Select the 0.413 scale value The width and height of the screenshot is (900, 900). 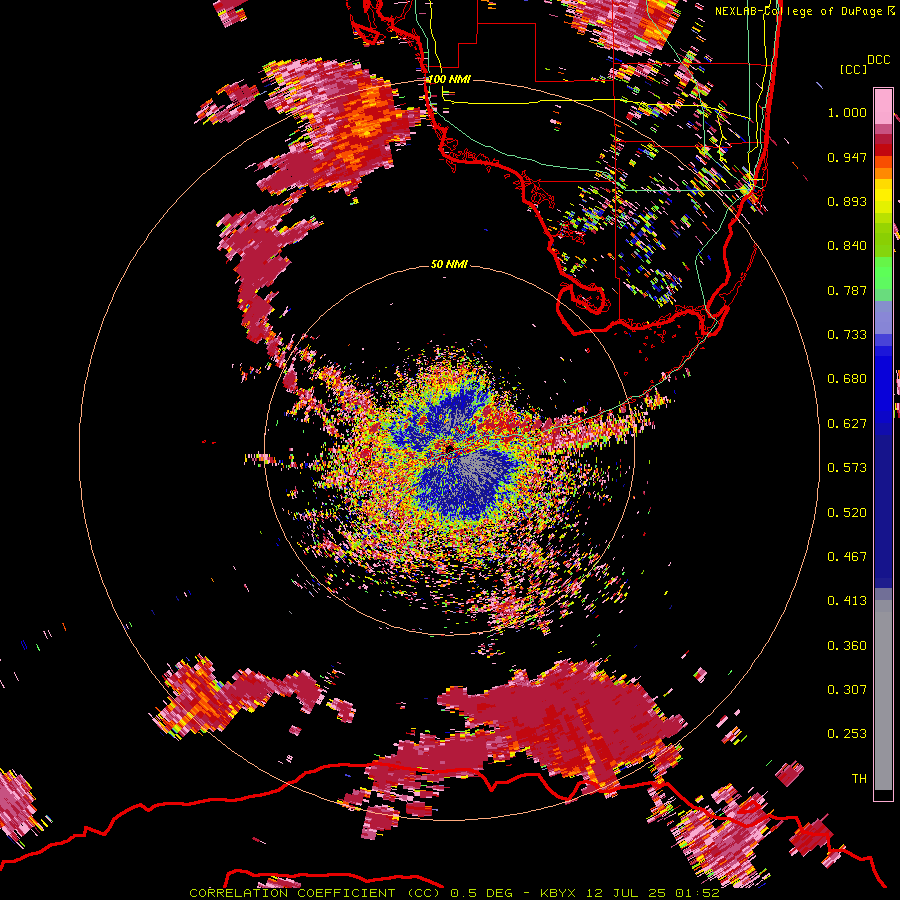coord(847,601)
